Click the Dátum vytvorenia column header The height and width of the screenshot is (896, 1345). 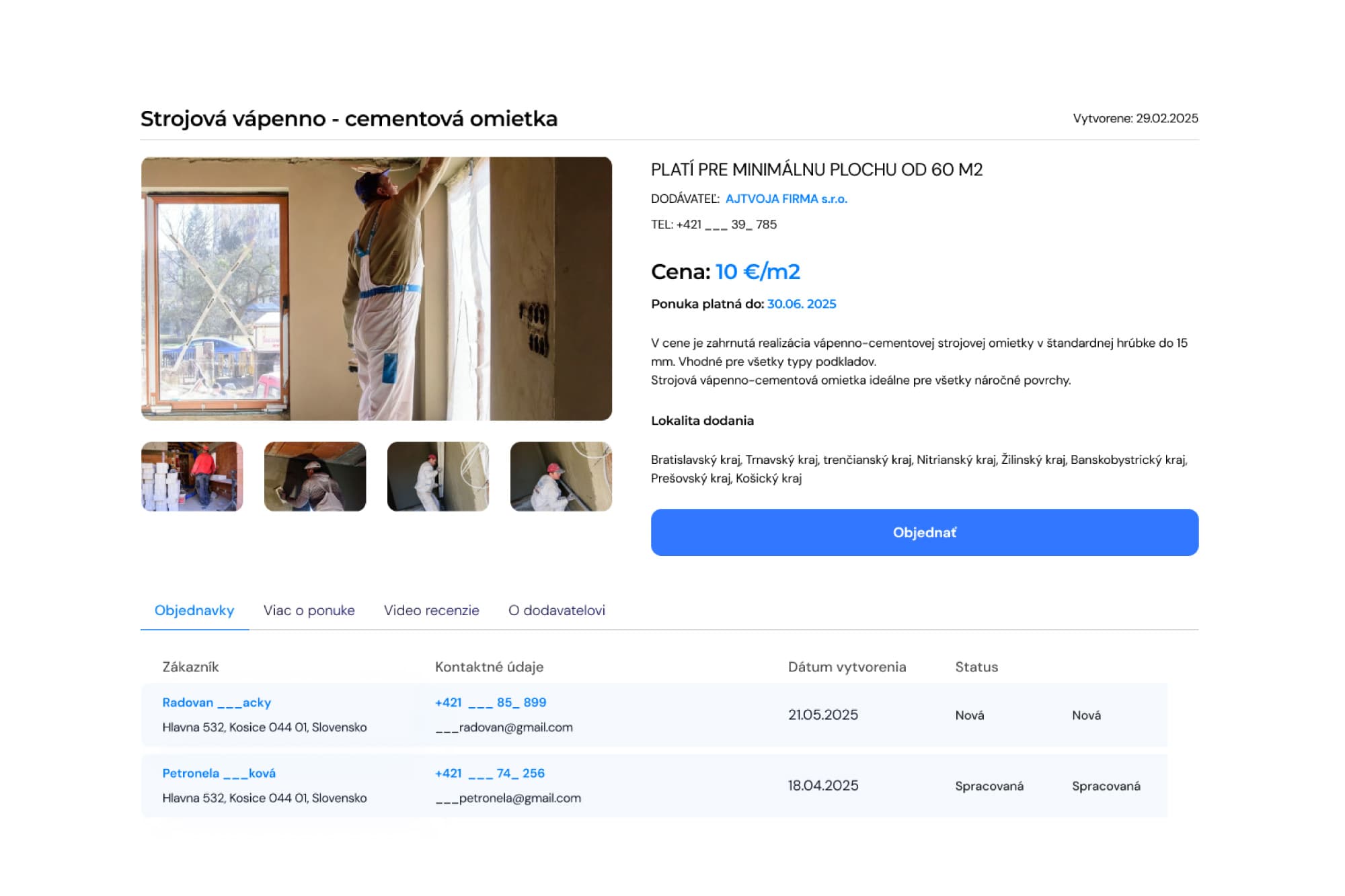pyautogui.click(x=847, y=667)
